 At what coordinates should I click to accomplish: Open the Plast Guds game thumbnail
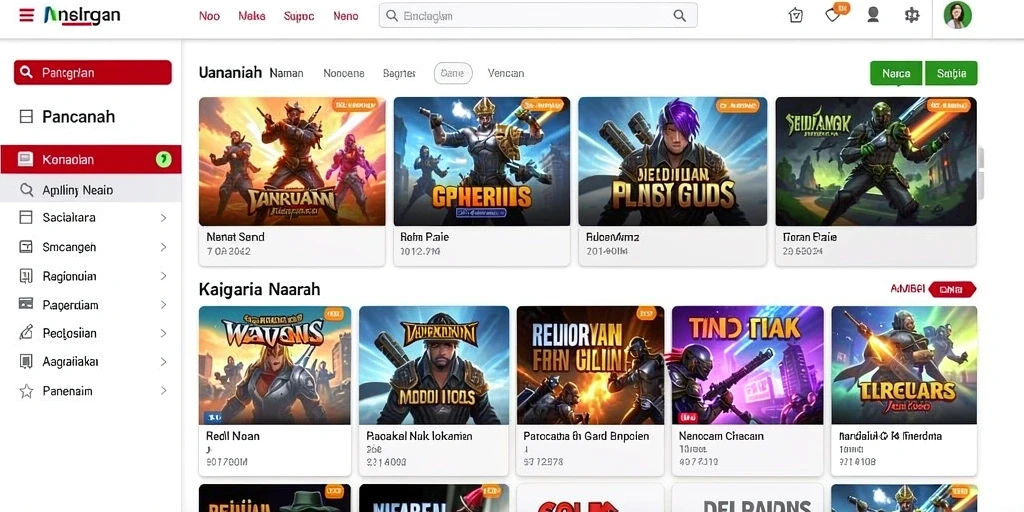pyautogui.click(x=673, y=161)
